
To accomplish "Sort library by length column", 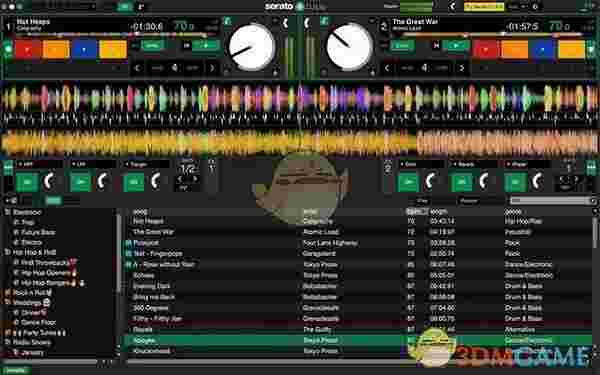I will click(x=439, y=211).
